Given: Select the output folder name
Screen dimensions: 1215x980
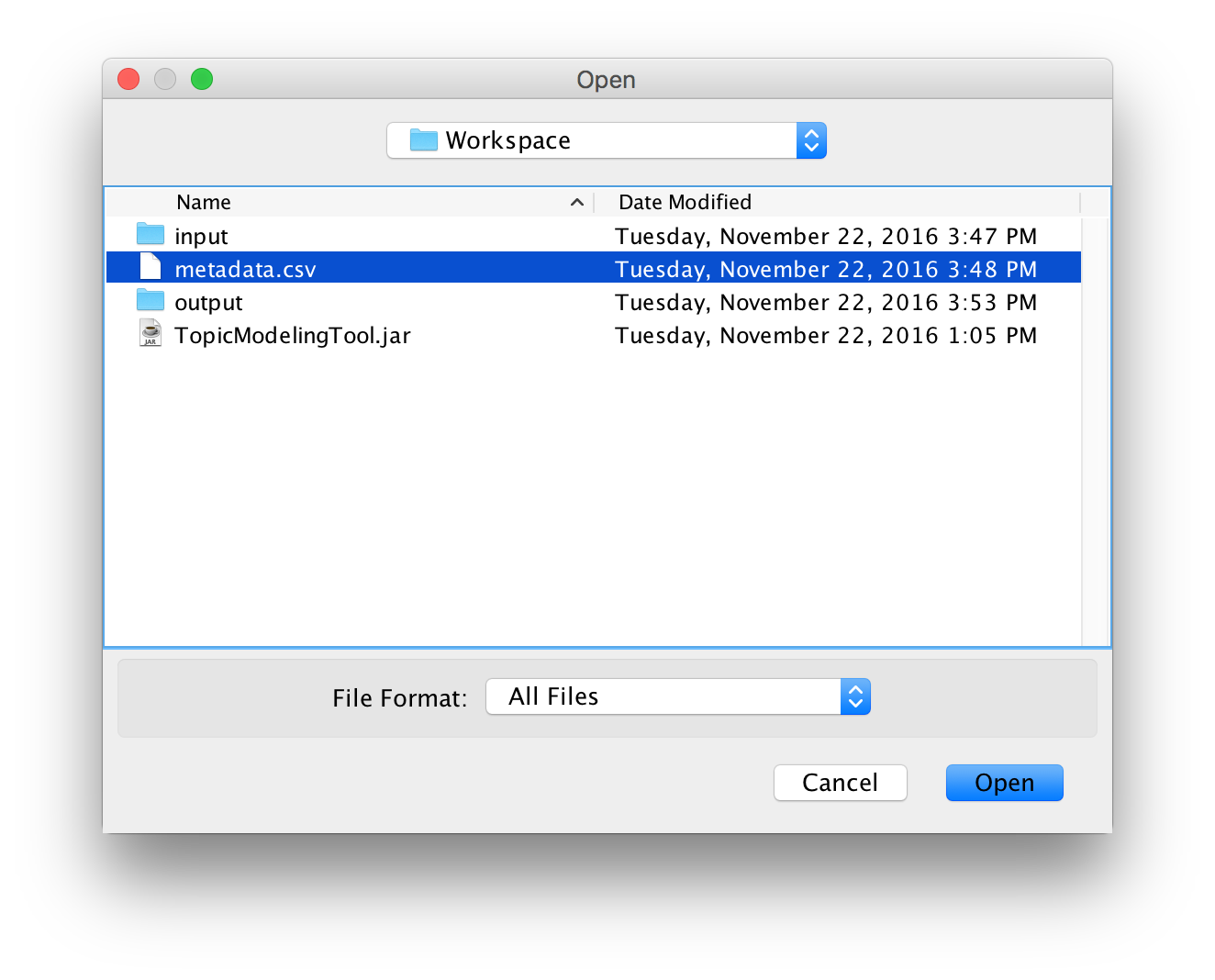Looking at the screenshot, I should tap(208, 303).
